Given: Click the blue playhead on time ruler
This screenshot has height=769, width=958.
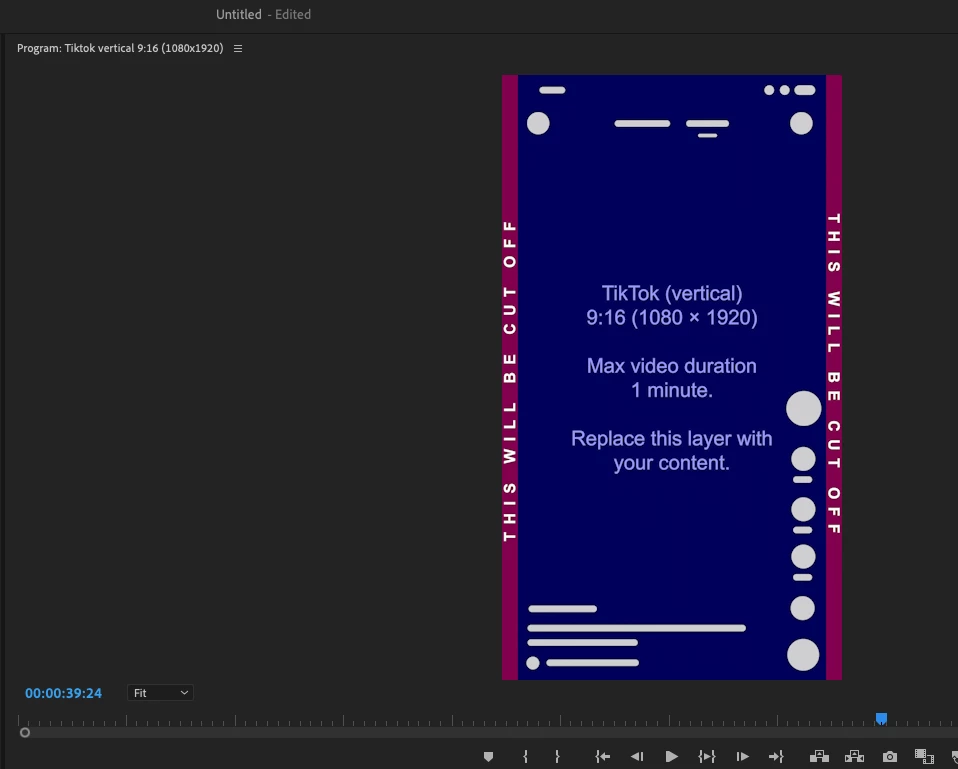Looking at the screenshot, I should [x=881, y=718].
